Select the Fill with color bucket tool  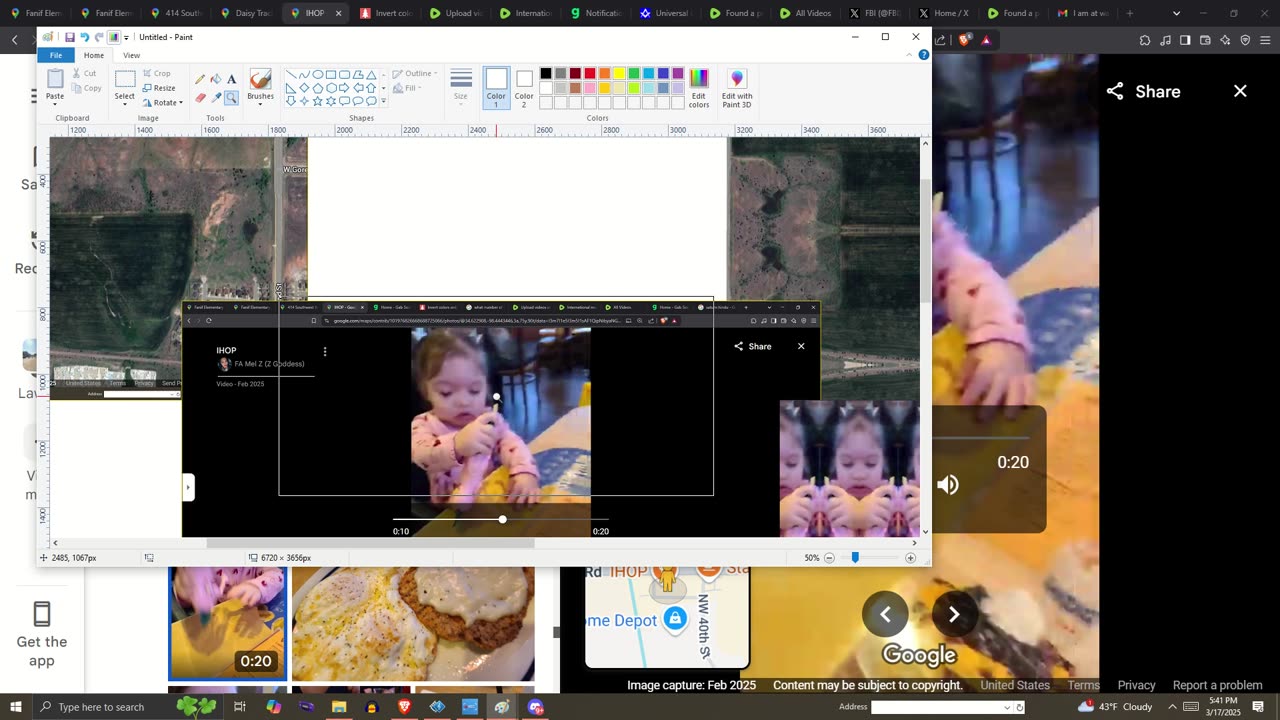pos(216,79)
